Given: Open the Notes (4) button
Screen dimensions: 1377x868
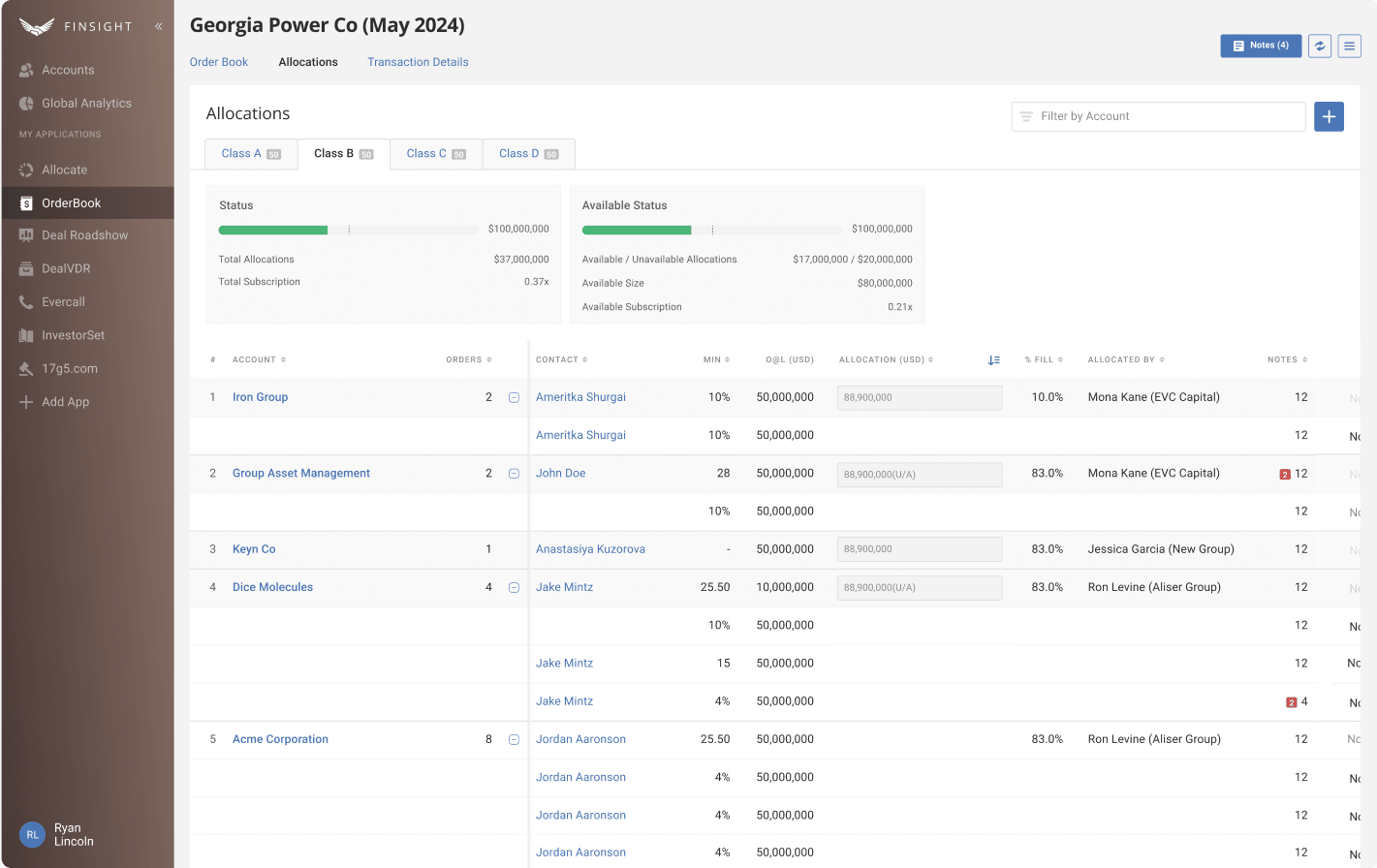Looking at the screenshot, I should coord(1260,46).
